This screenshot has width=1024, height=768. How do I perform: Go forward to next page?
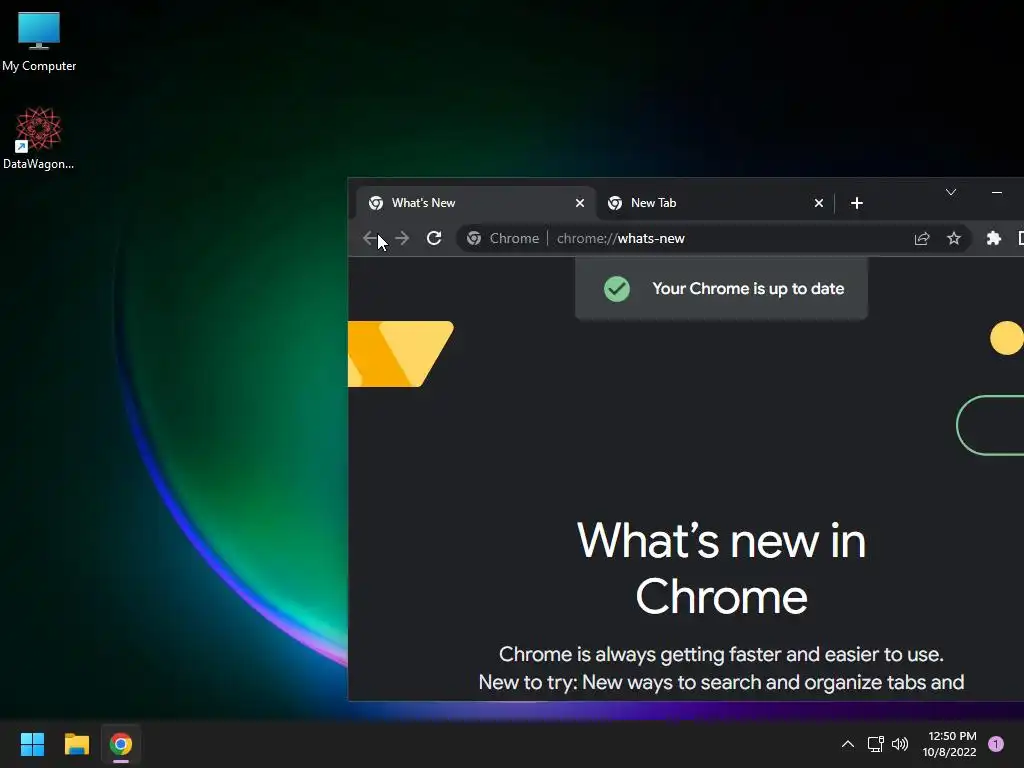tap(402, 238)
